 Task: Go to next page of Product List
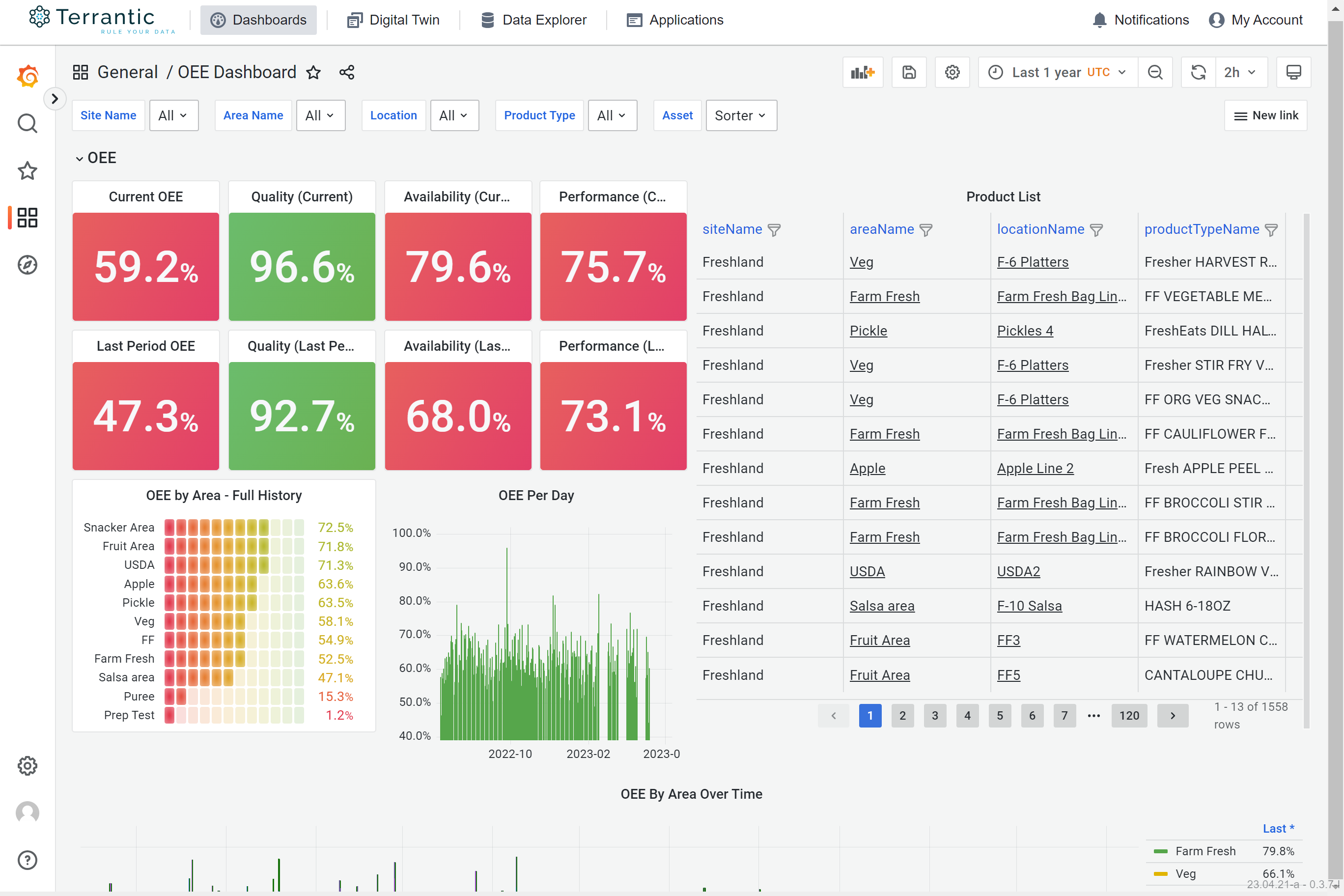(x=1173, y=715)
